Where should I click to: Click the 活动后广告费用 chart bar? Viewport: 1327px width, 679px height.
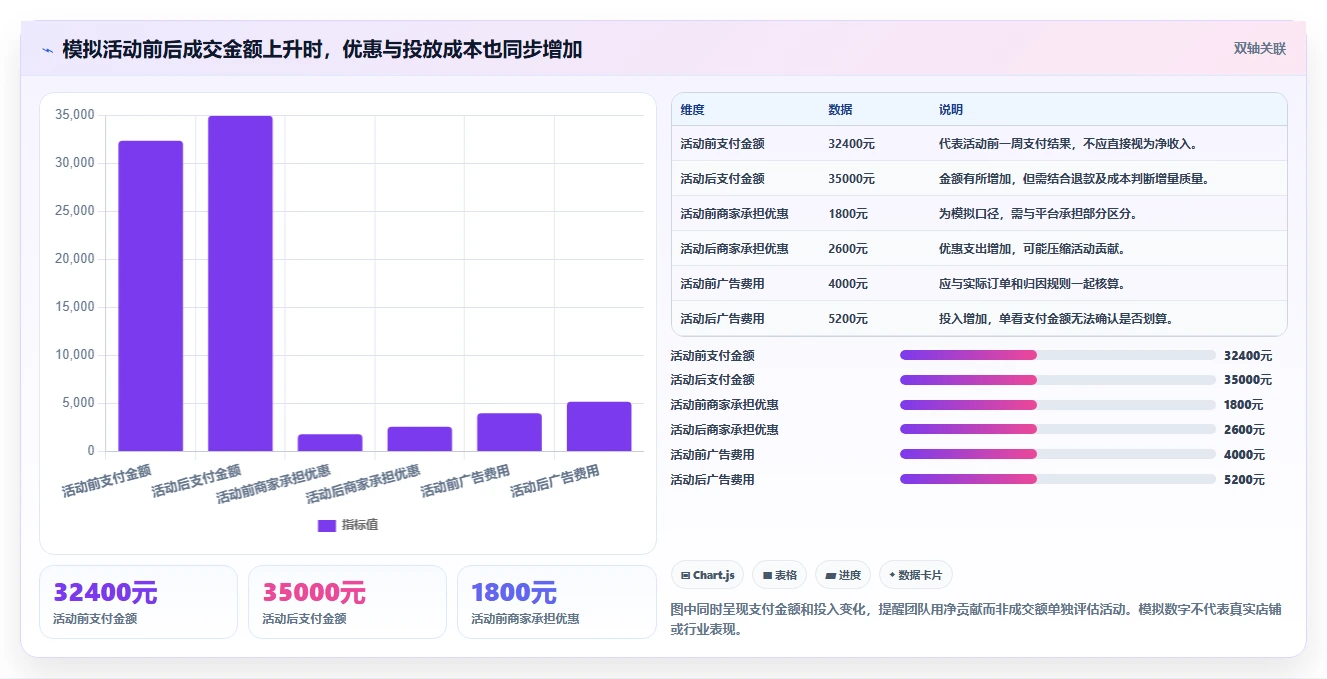pyautogui.click(x=599, y=426)
